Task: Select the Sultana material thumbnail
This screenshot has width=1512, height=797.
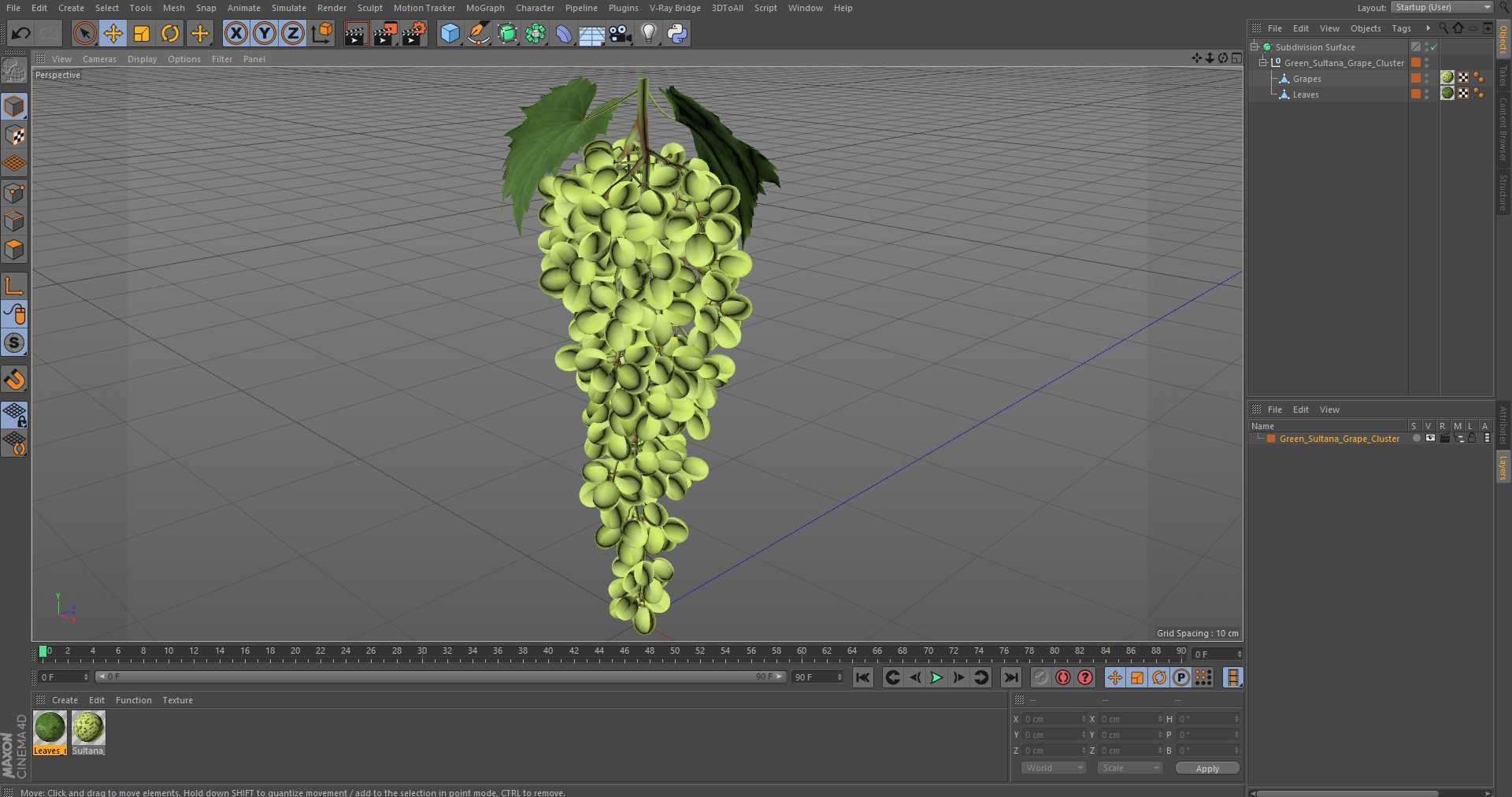Action: pyautogui.click(x=88, y=728)
